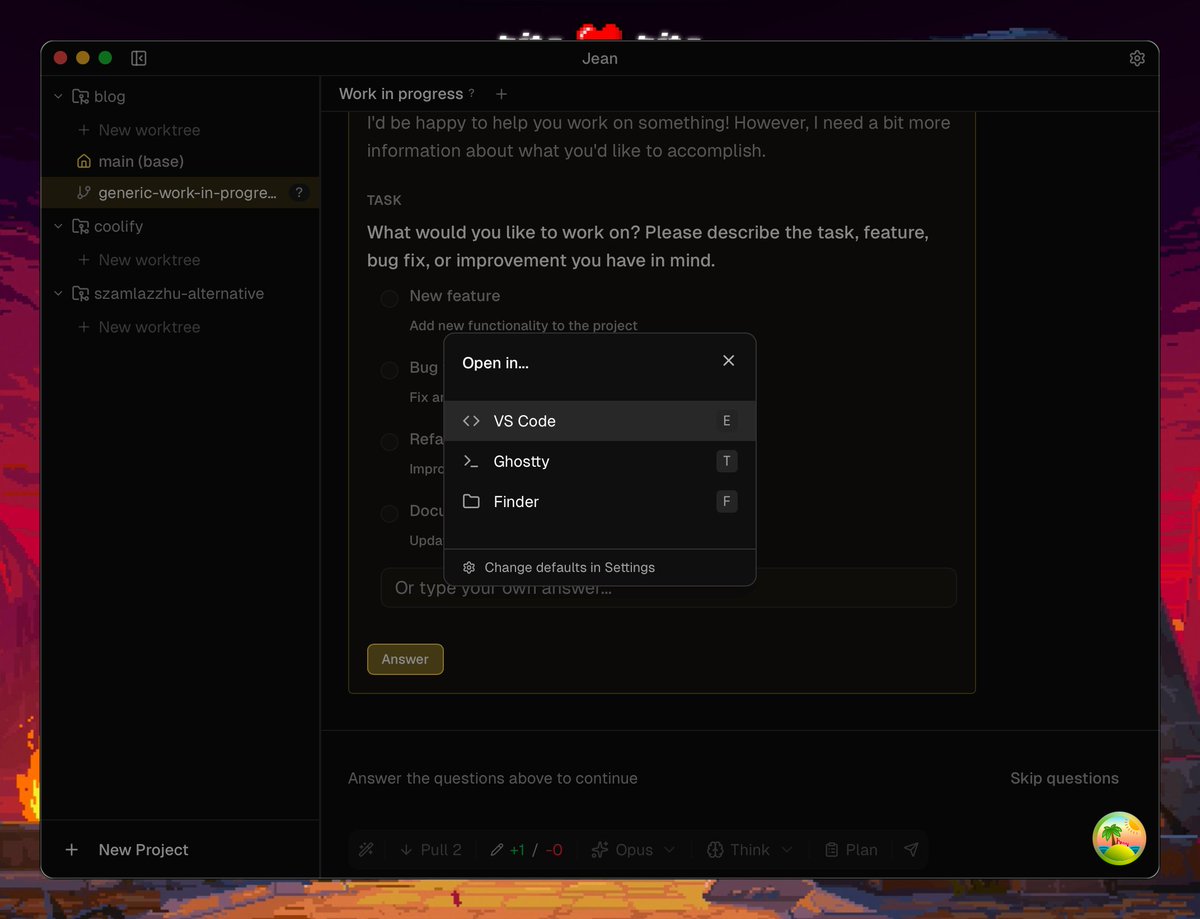Collapse the szamlazzhu-alternative project tree

click(58, 293)
